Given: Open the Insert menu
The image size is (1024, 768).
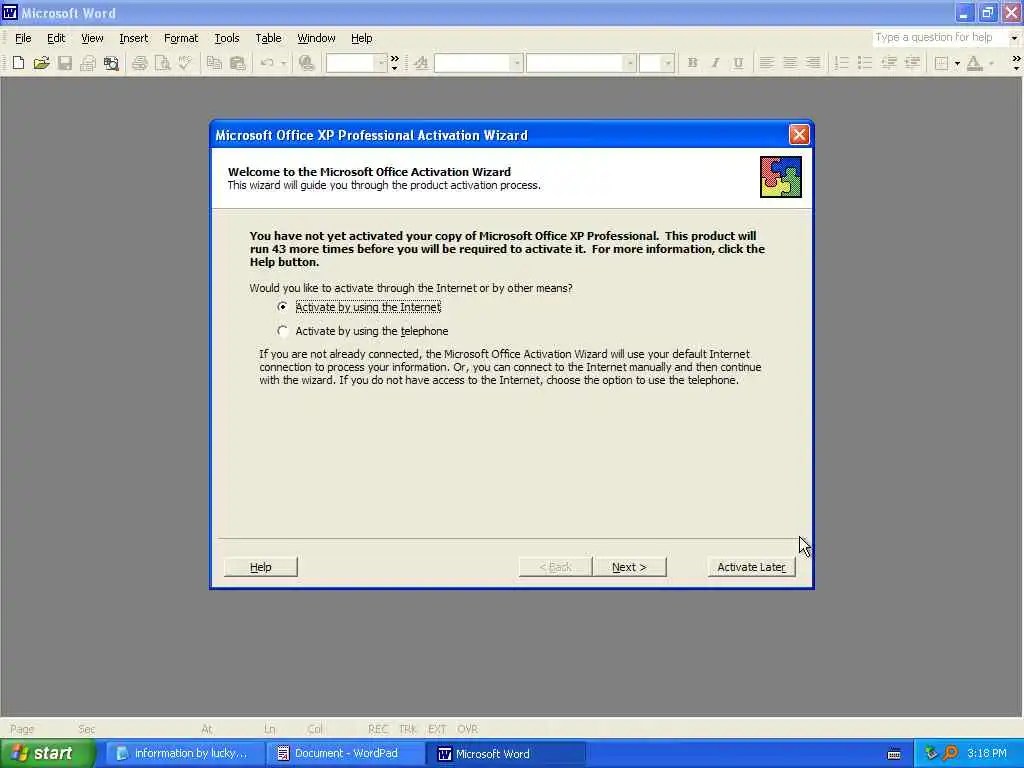Looking at the screenshot, I should pyautogui.click(x=134, y=38).
